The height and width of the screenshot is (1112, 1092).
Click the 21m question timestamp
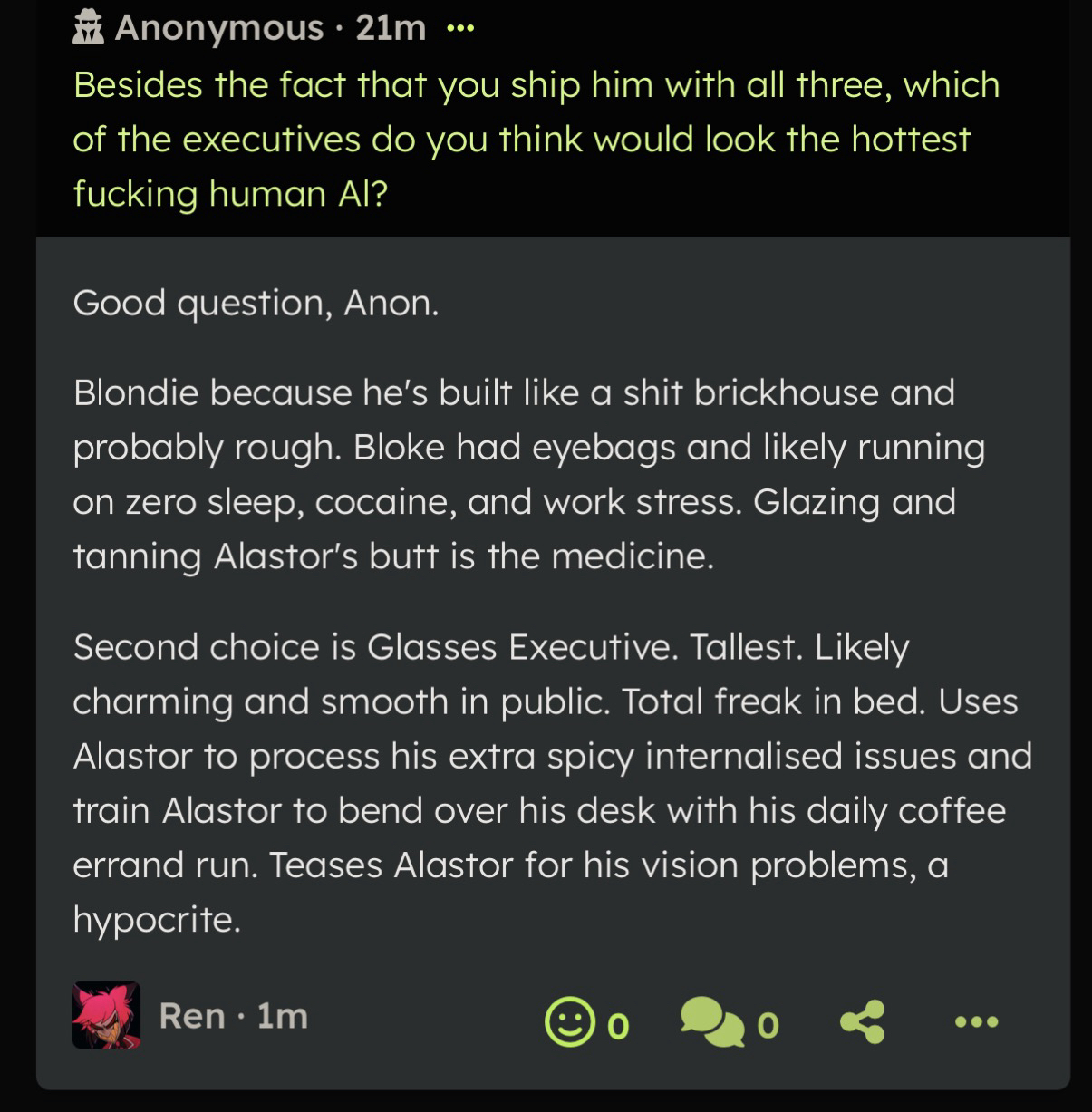(x=391, y=28)
